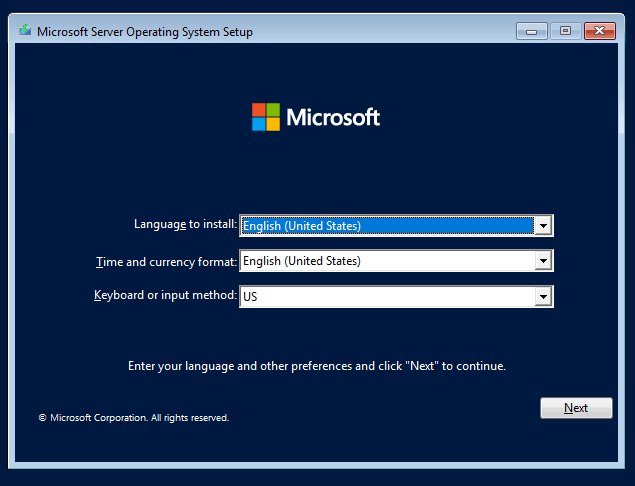Click the Next button
This screenshot has width=635, height=486.
[x=576, y=408]
